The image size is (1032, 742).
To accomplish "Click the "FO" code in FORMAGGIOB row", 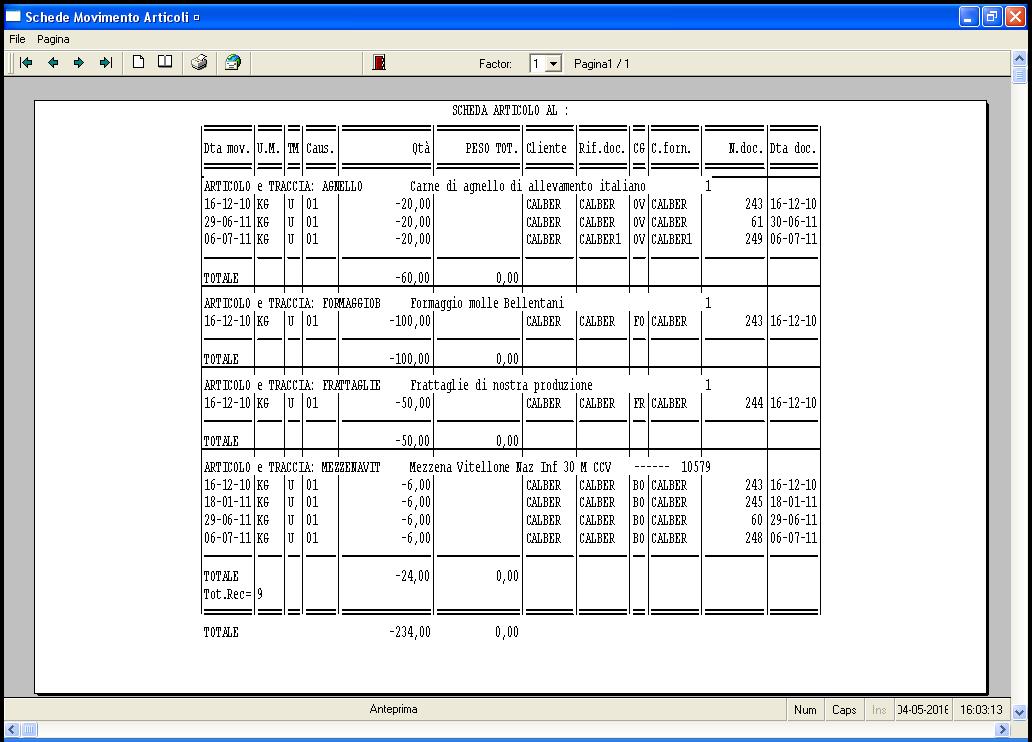I will click(x=639, y=321).
